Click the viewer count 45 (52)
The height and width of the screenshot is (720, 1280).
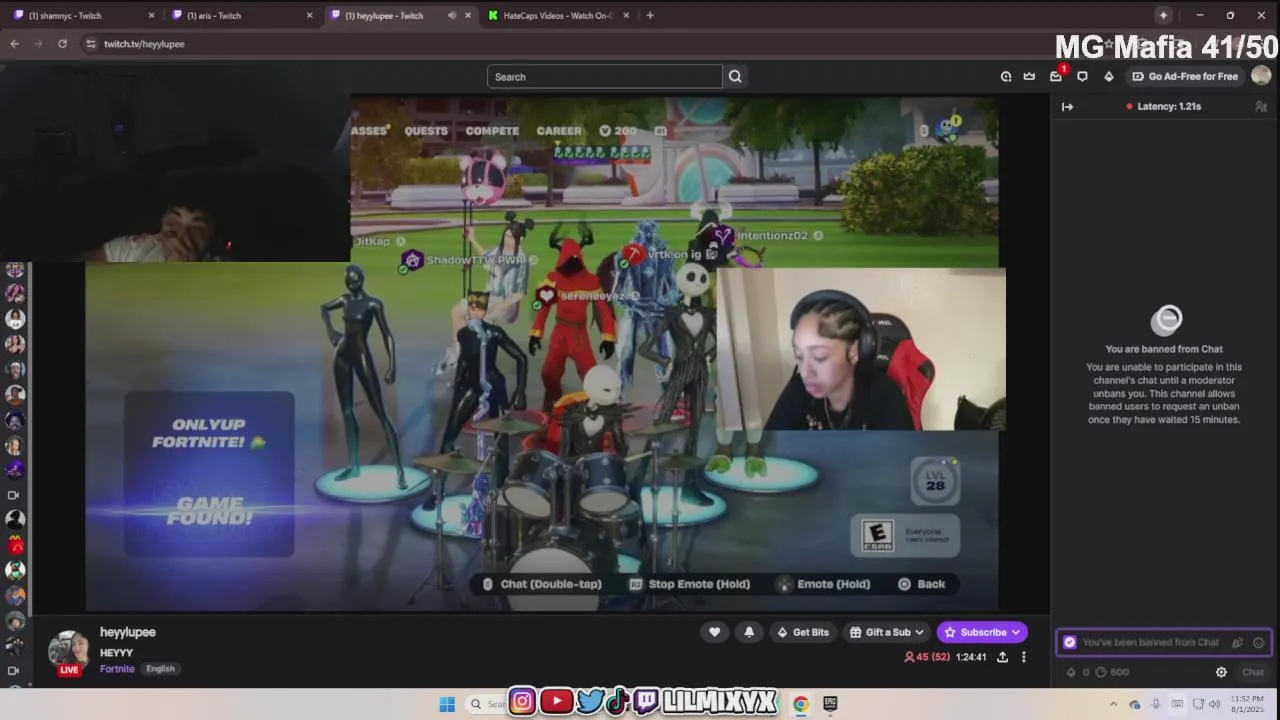coord(927,657)
